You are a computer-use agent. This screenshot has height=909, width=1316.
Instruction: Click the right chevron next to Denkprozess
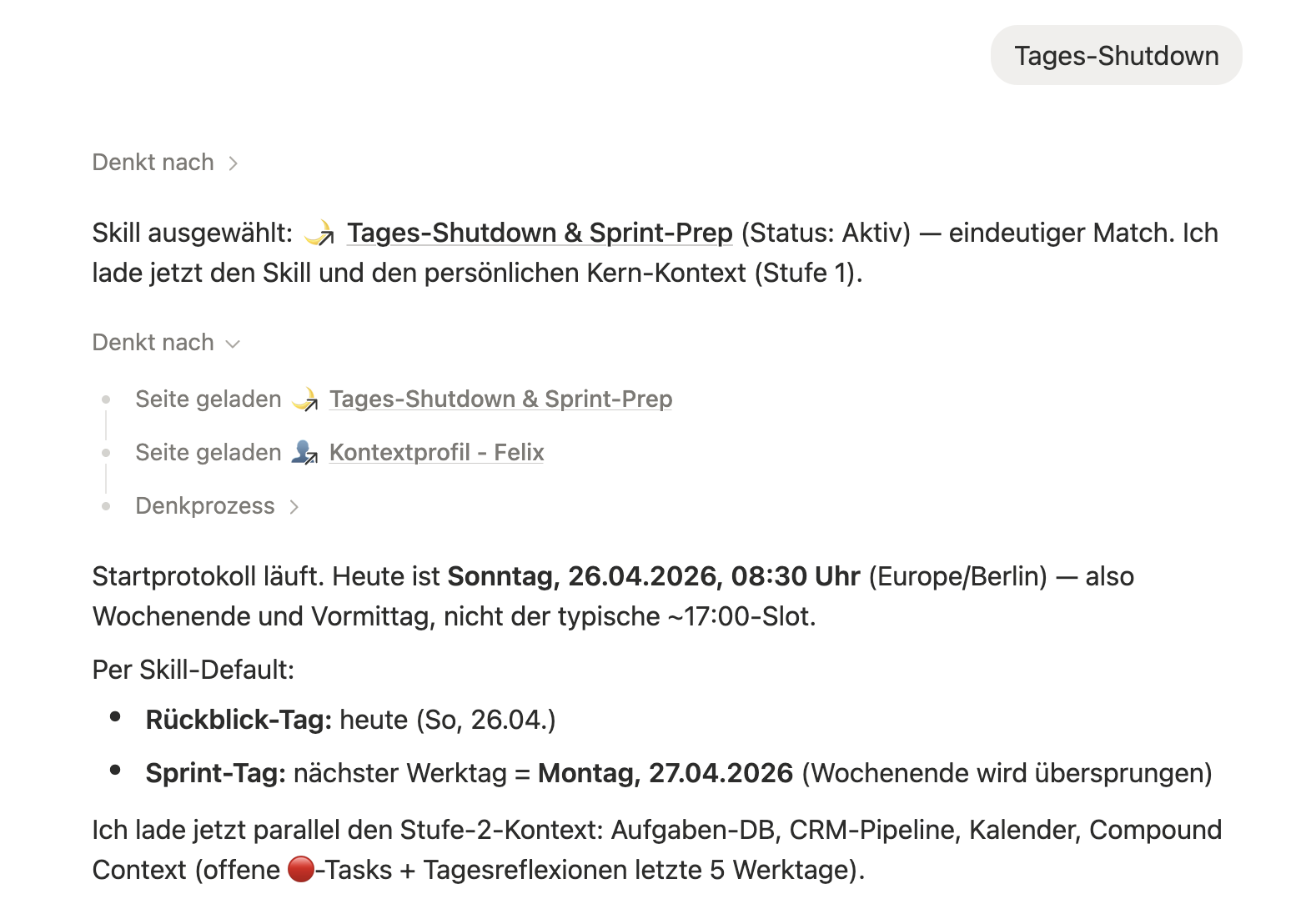[x=294, y=507]
